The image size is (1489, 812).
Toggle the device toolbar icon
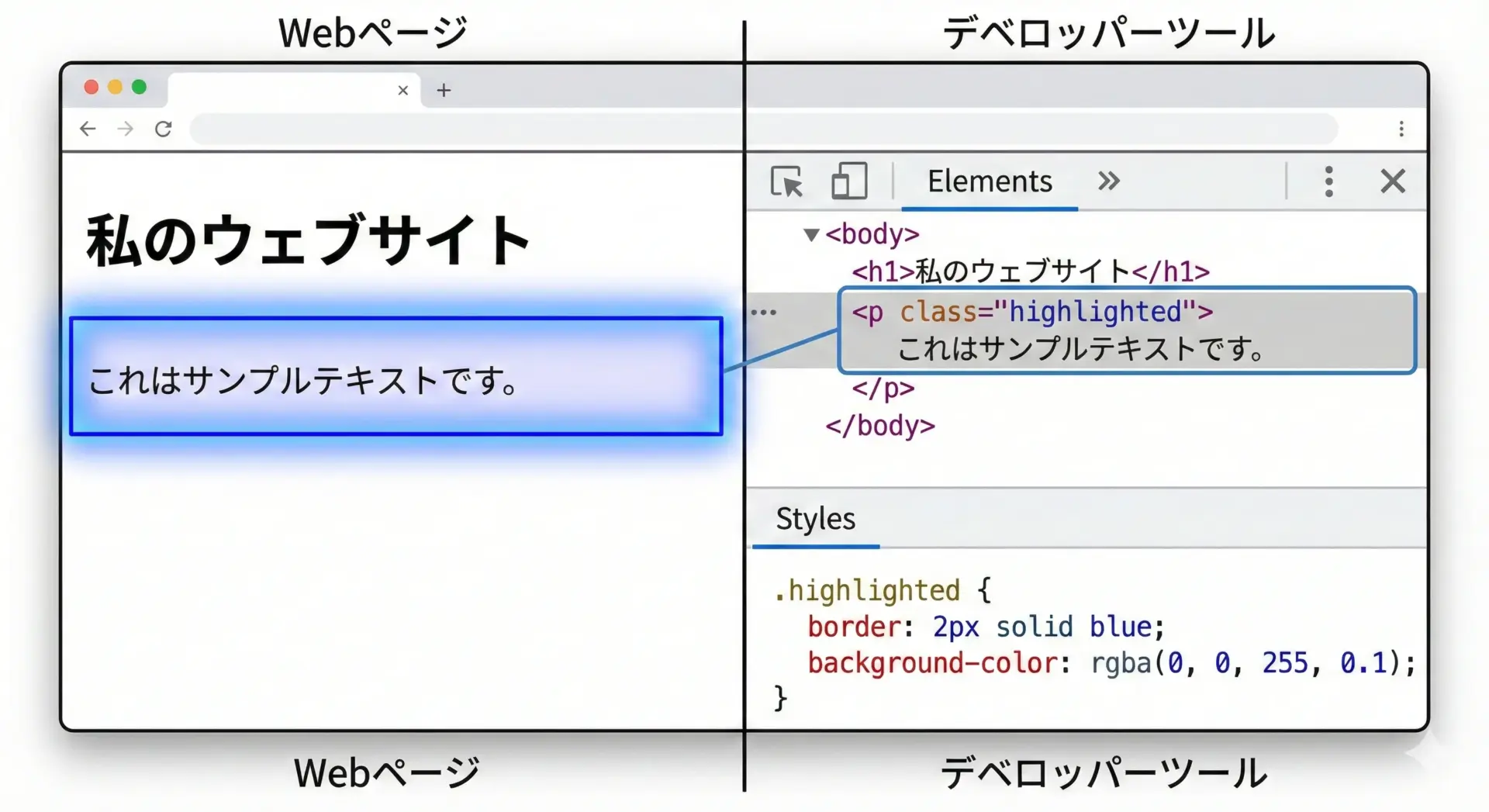point(849,182)
